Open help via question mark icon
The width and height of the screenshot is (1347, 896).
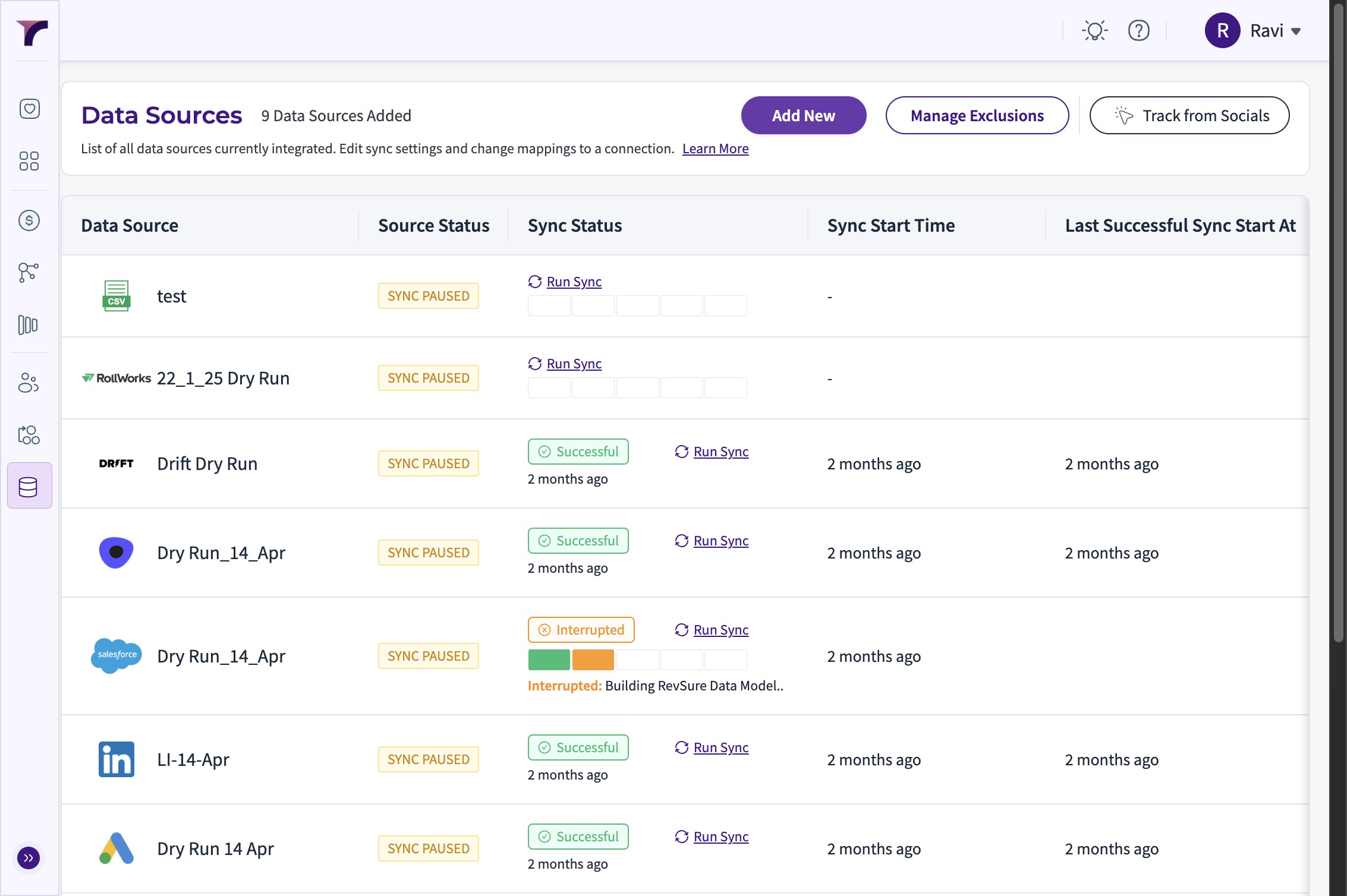coord(1138,30)
